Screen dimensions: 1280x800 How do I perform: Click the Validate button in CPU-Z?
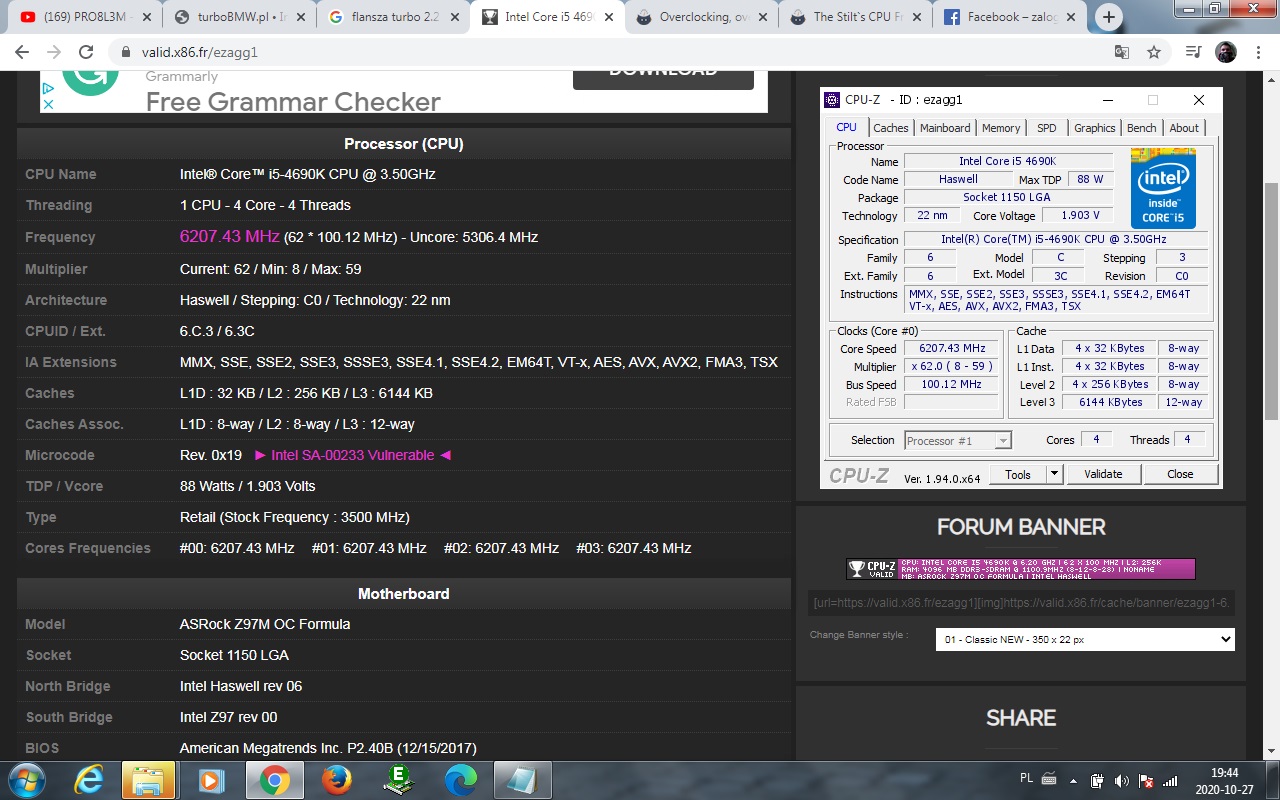(1103, 474)
